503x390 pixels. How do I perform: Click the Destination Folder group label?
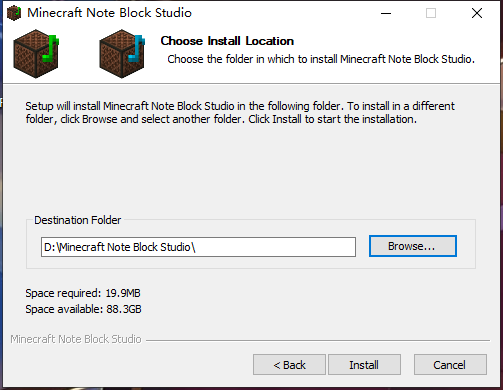[78, 220]
